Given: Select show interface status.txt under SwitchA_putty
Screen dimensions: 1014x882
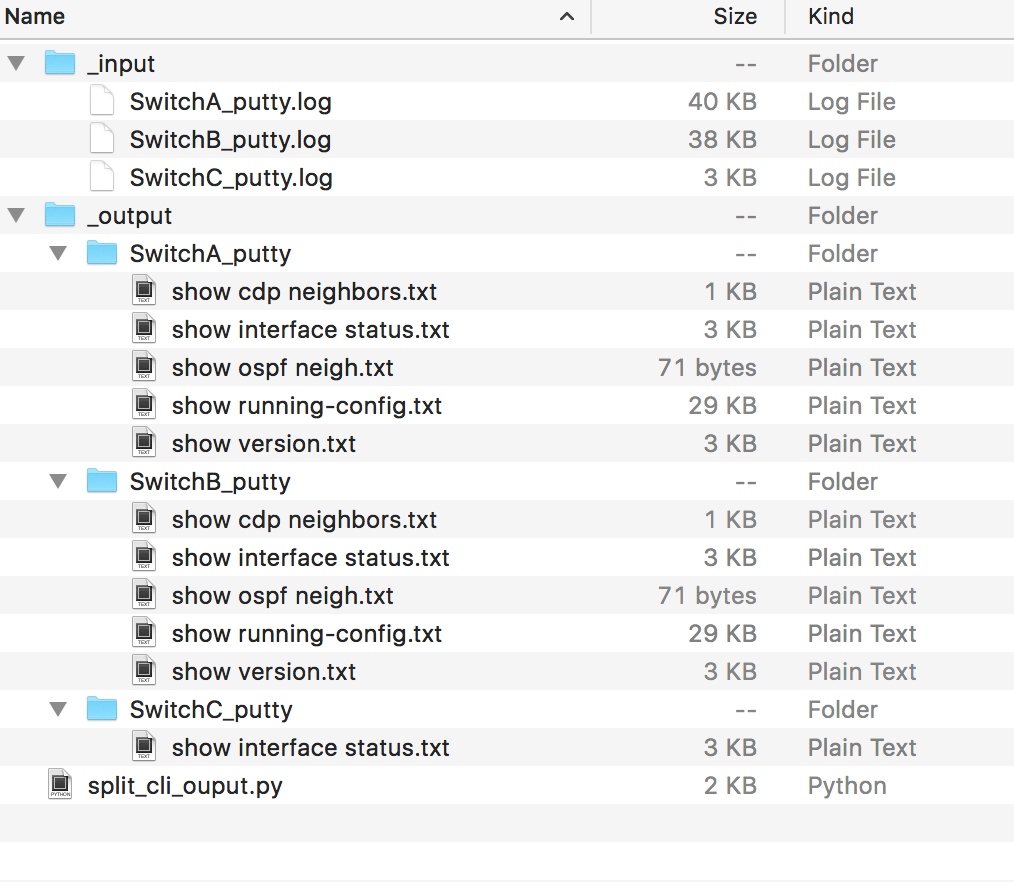Looking at the screenshot, I should [310, 330].
